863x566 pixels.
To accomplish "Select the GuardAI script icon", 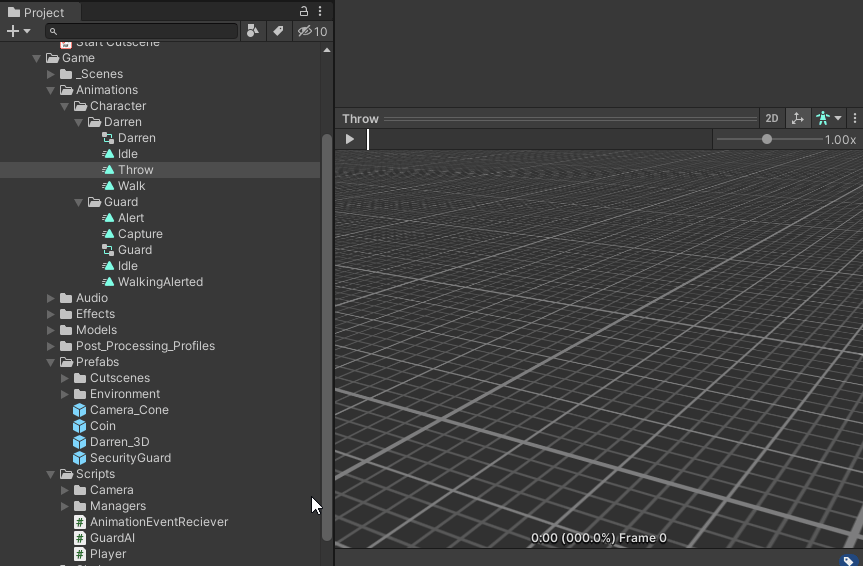I will [80, 538].
